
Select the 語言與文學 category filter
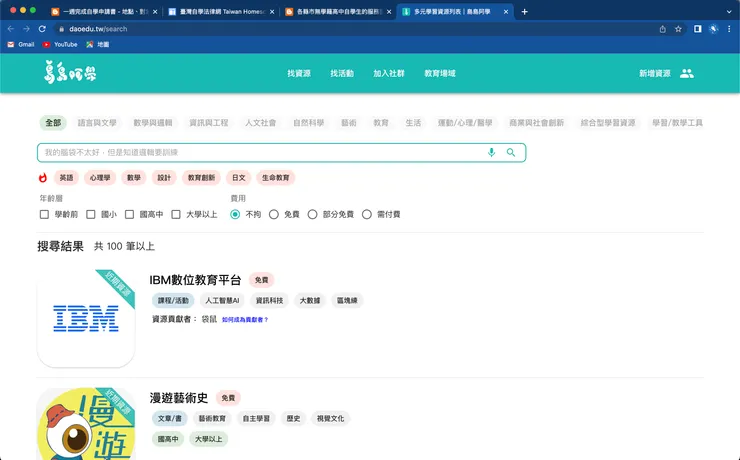point(97,123)
